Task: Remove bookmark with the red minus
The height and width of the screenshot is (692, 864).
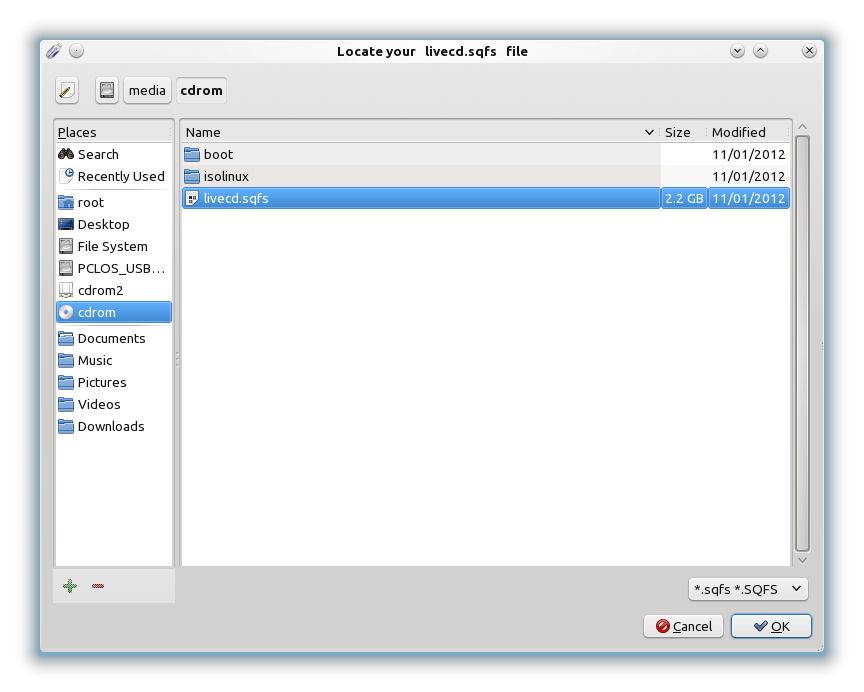Action: coord(98,586)
